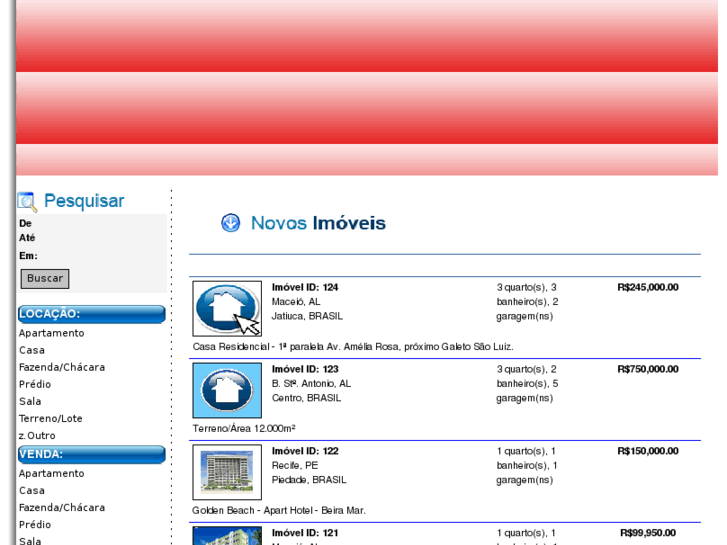
Task: Open Prédio under LOCAÇÃO
Action: (35, 385)
